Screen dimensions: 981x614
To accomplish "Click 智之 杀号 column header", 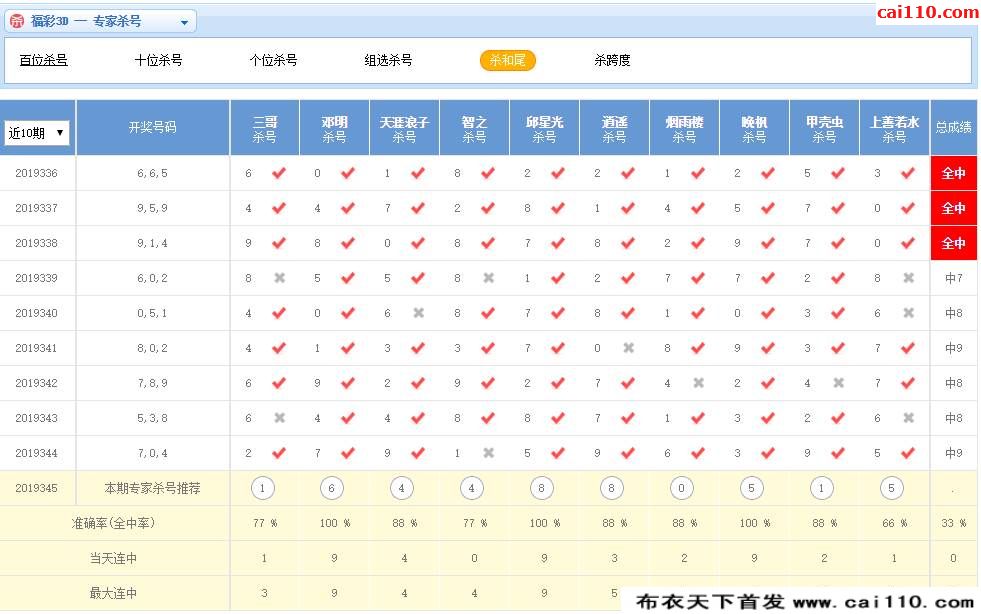I will click(x=475, y=129).
